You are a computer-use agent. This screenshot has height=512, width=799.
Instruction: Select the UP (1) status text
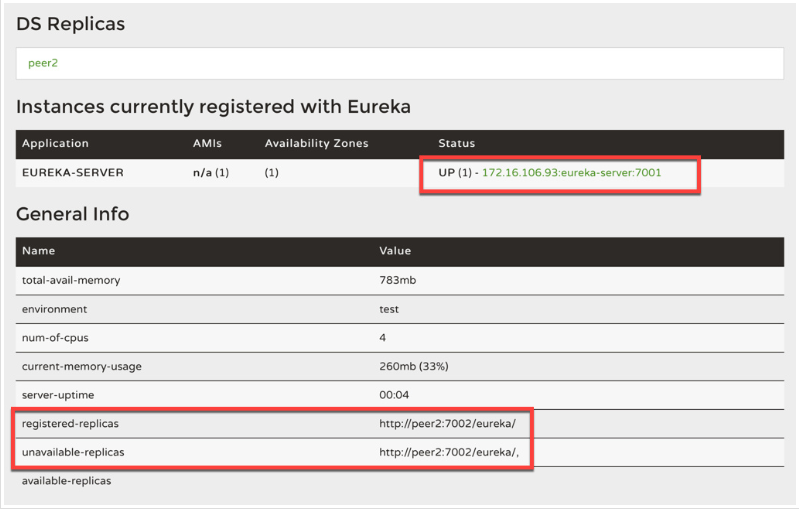pyautogui.click(x=455, y=173)
